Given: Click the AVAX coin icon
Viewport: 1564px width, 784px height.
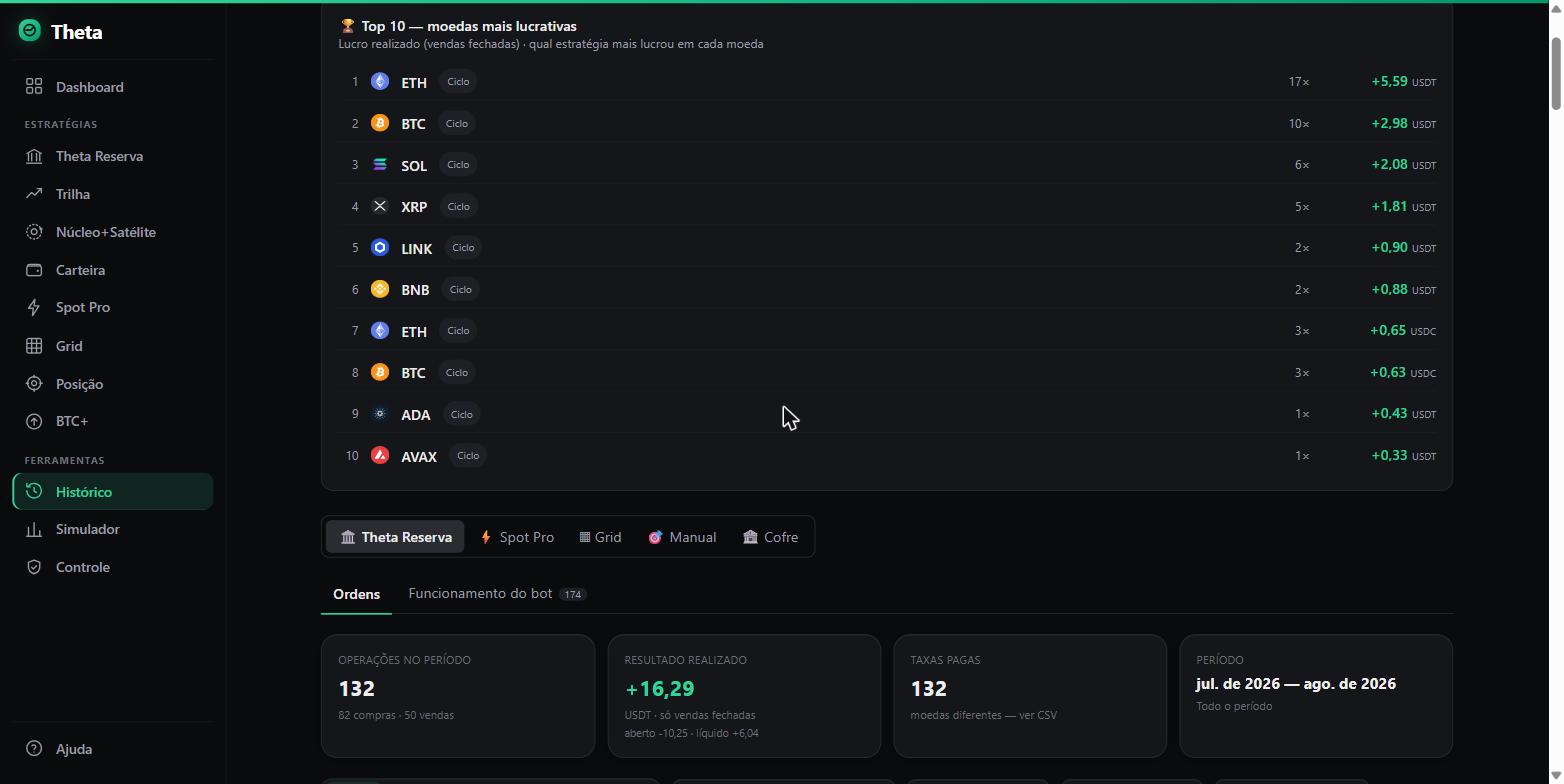Looking at the screenshot, I should (380, 455).
